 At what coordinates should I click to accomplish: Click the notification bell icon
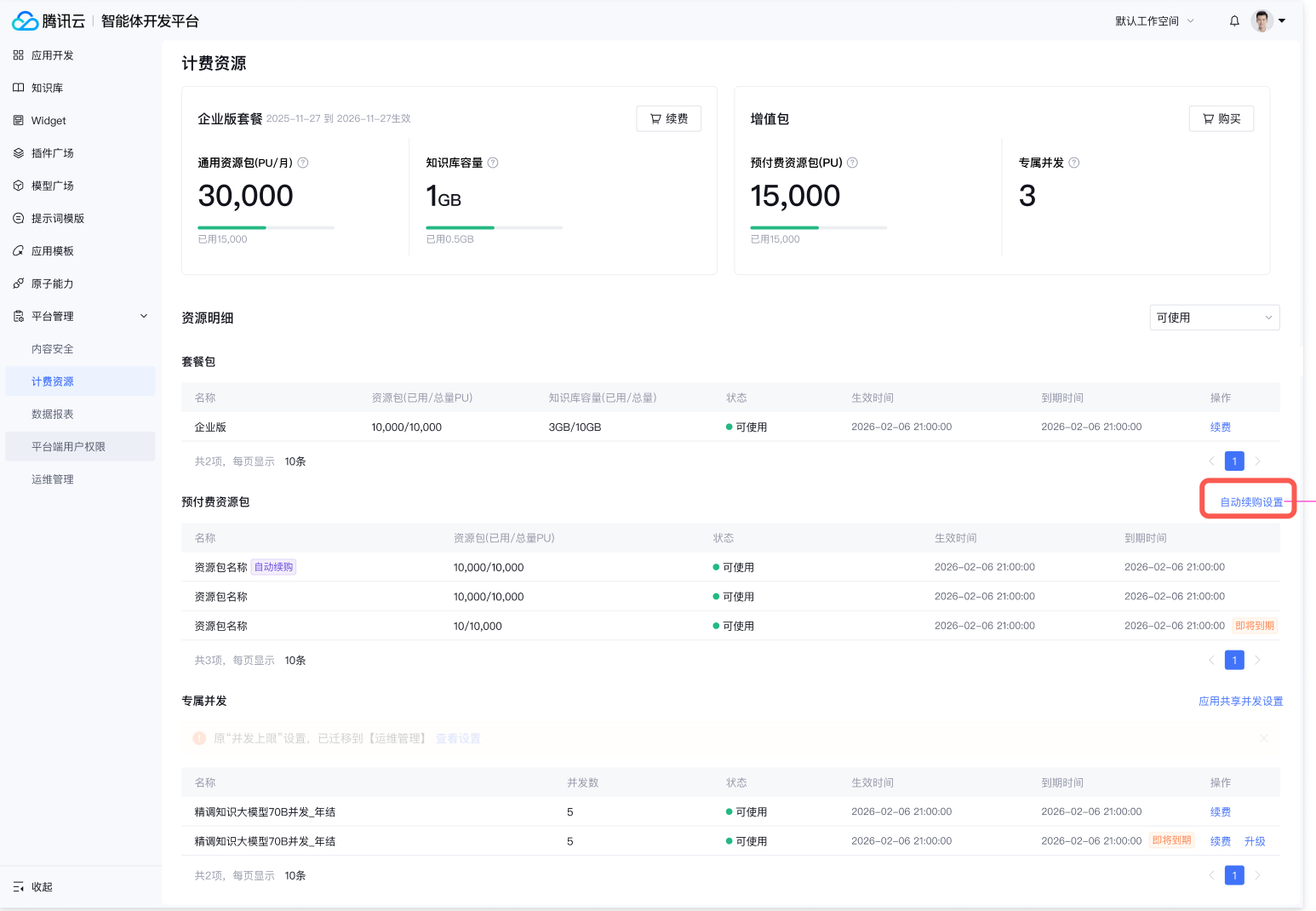click(x=1234, y=21)
